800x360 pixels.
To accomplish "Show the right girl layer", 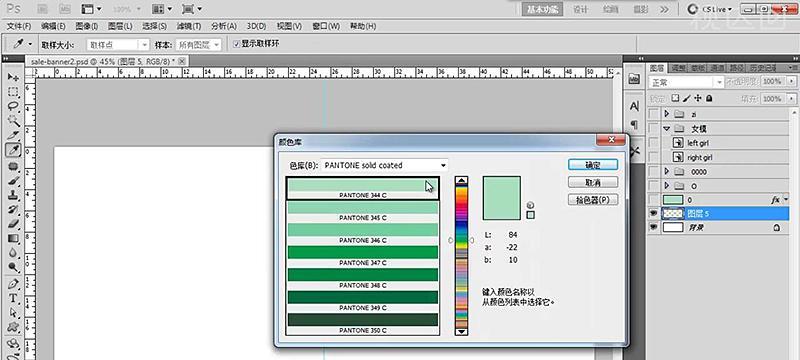I will (x=653, y=157).
